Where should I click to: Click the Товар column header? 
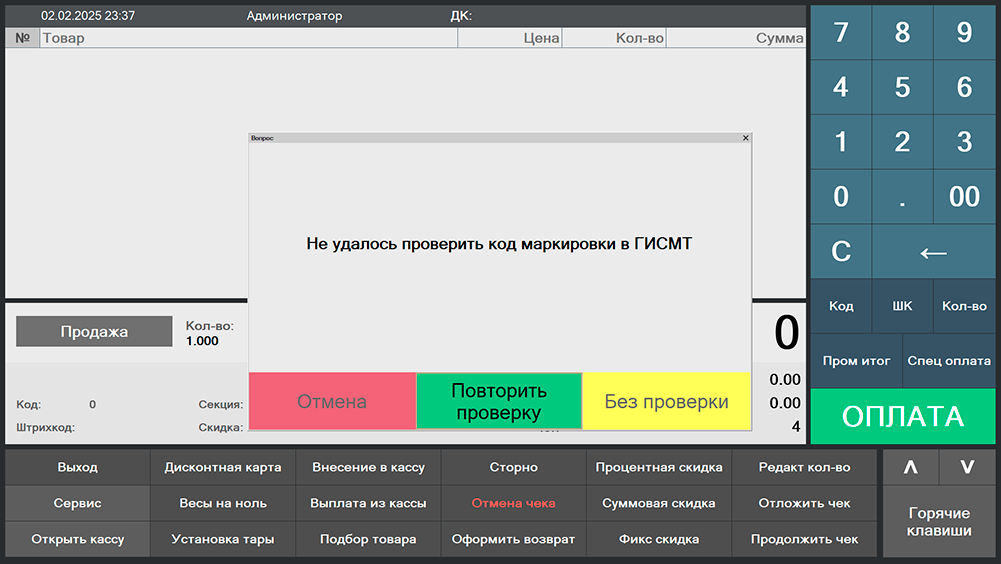248,38
